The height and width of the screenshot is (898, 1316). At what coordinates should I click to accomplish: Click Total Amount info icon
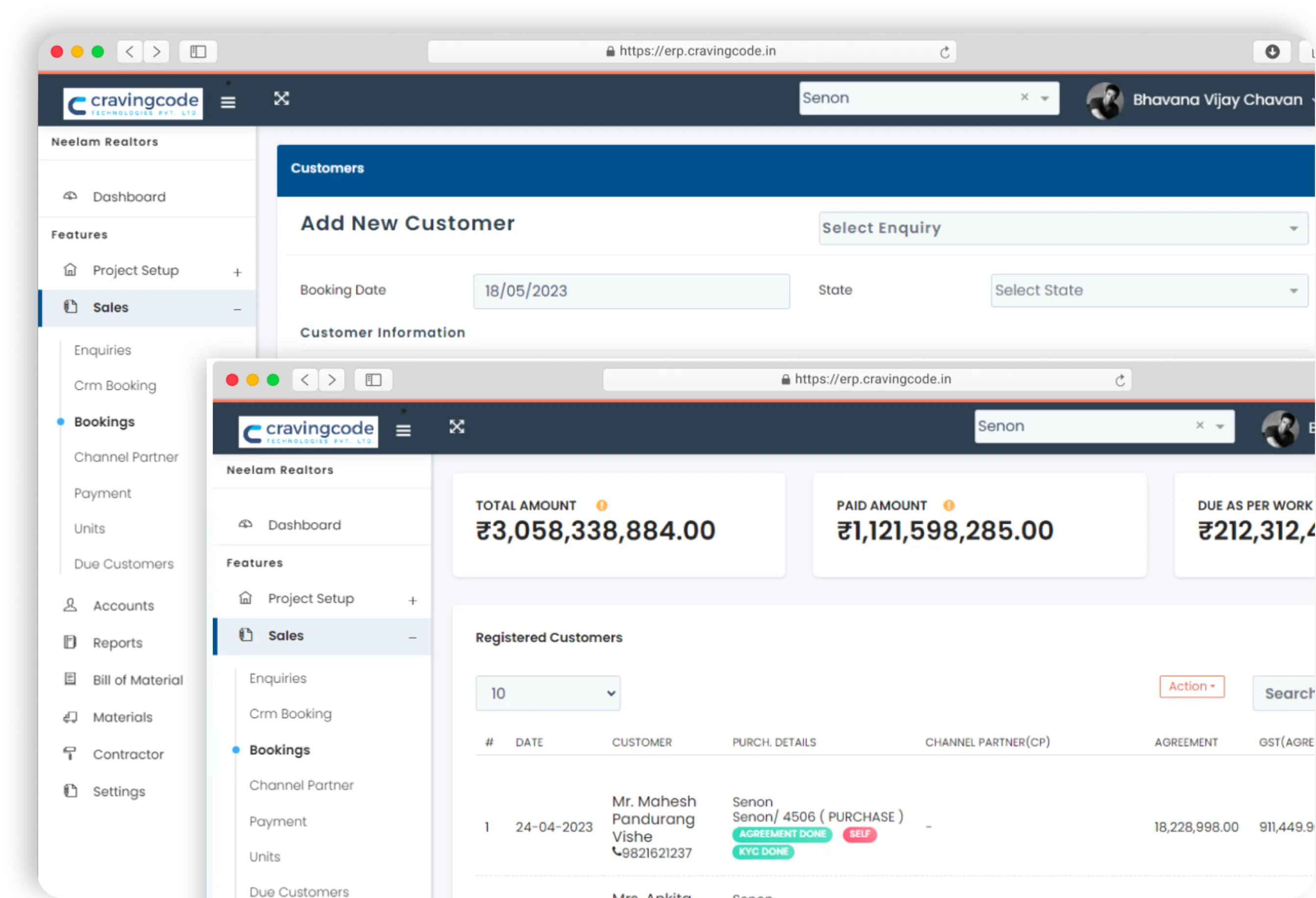[601, 505]
